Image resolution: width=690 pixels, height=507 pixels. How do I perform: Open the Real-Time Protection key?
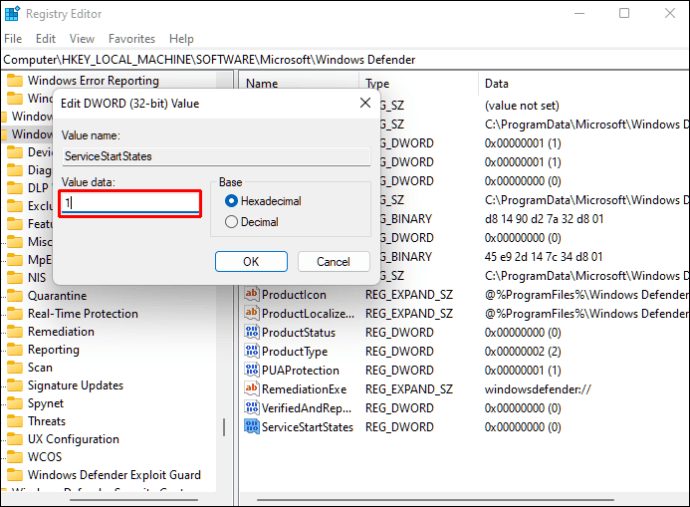point(82,314)
